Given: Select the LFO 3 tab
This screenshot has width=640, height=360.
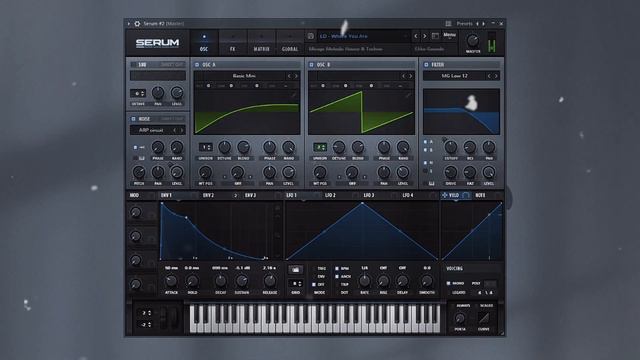Looking at the screenshot, I should click(x=369, y=196).
